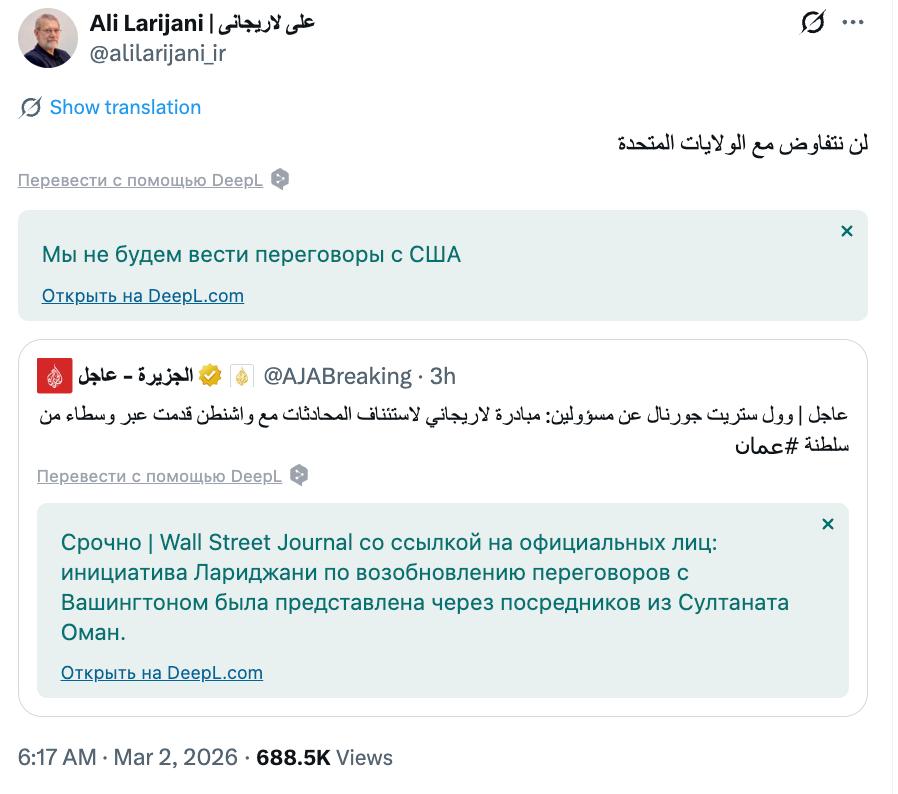This screenshot has height=794, width=898.
Task: Open the DeepL.com link inside the quoted translation
Action: coord(161,672)
